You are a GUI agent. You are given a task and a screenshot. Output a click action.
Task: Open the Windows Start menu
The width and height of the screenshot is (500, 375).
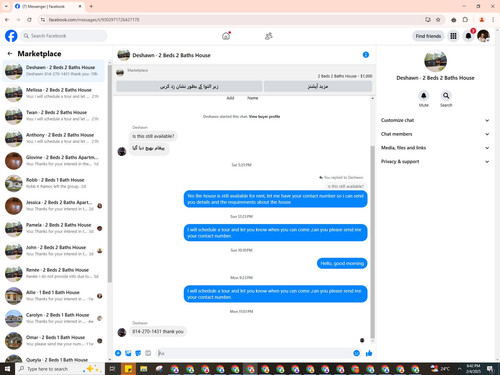(7, 369)
